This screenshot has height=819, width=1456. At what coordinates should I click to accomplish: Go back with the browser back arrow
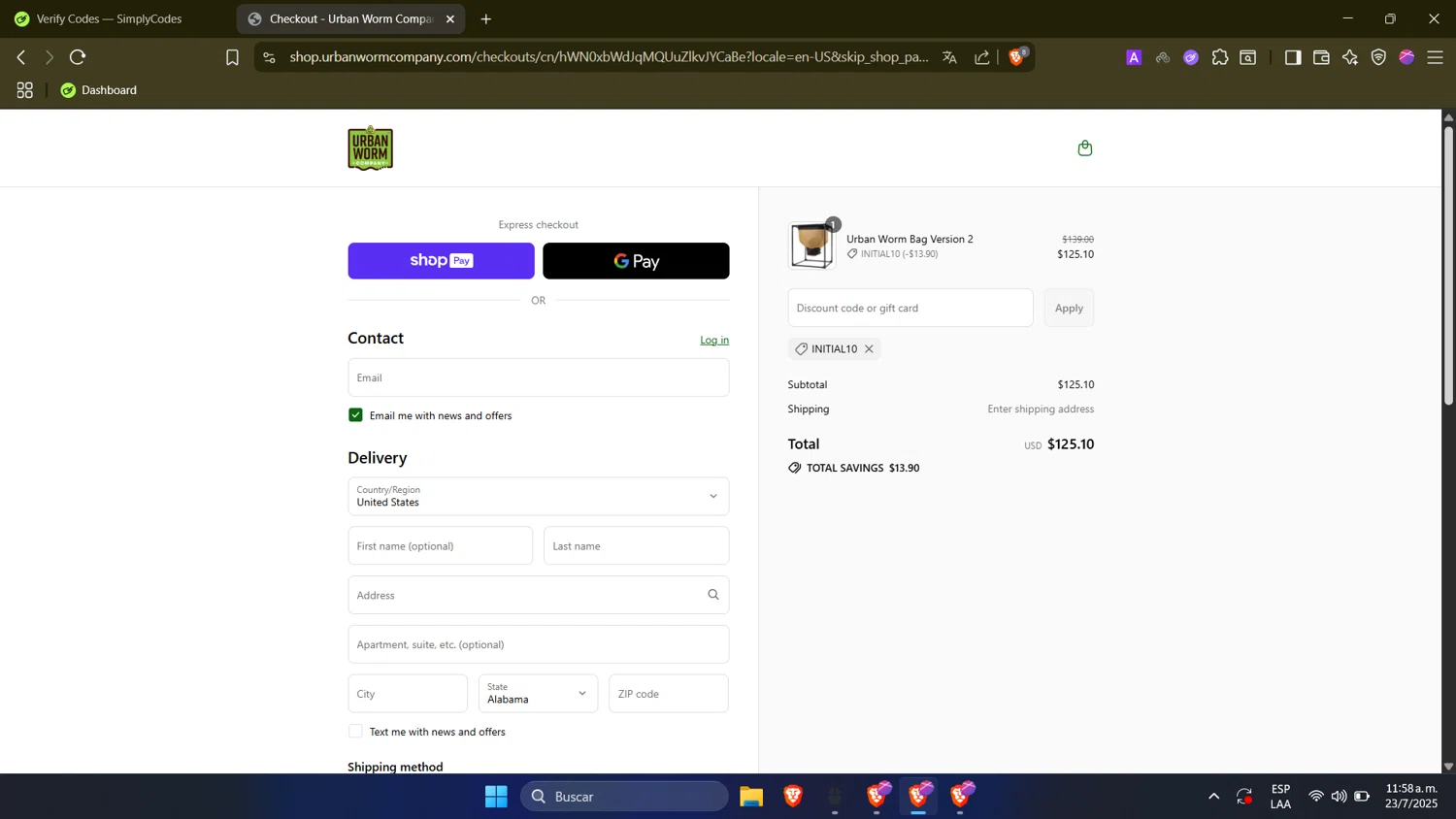[21, 57]
